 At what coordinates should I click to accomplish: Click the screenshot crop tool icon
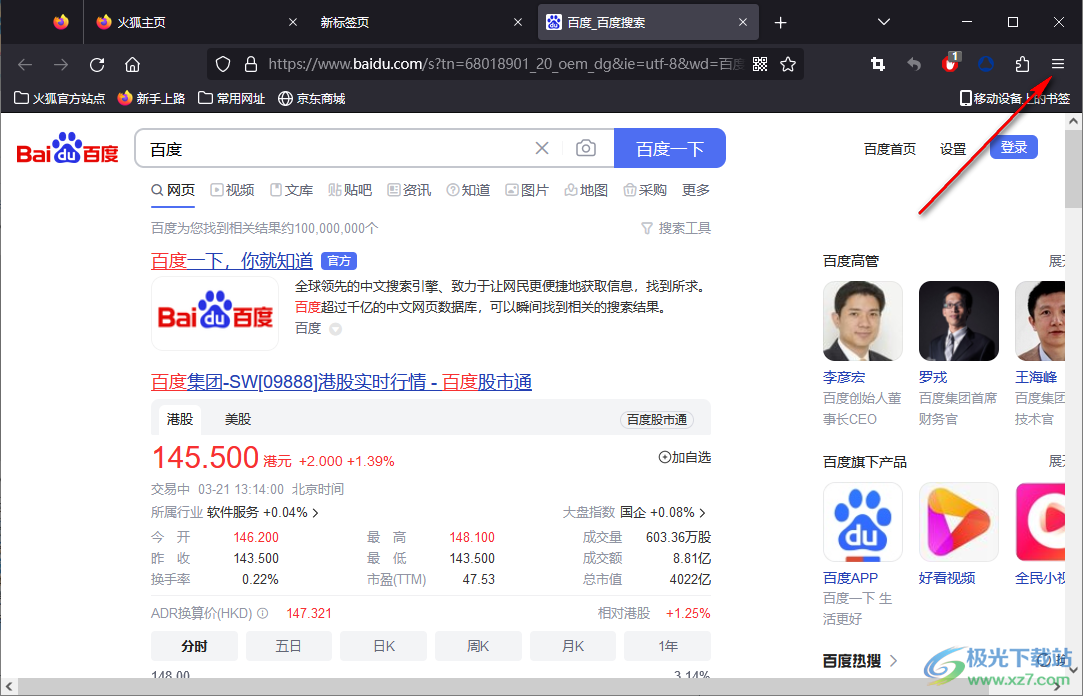[878, 64]
